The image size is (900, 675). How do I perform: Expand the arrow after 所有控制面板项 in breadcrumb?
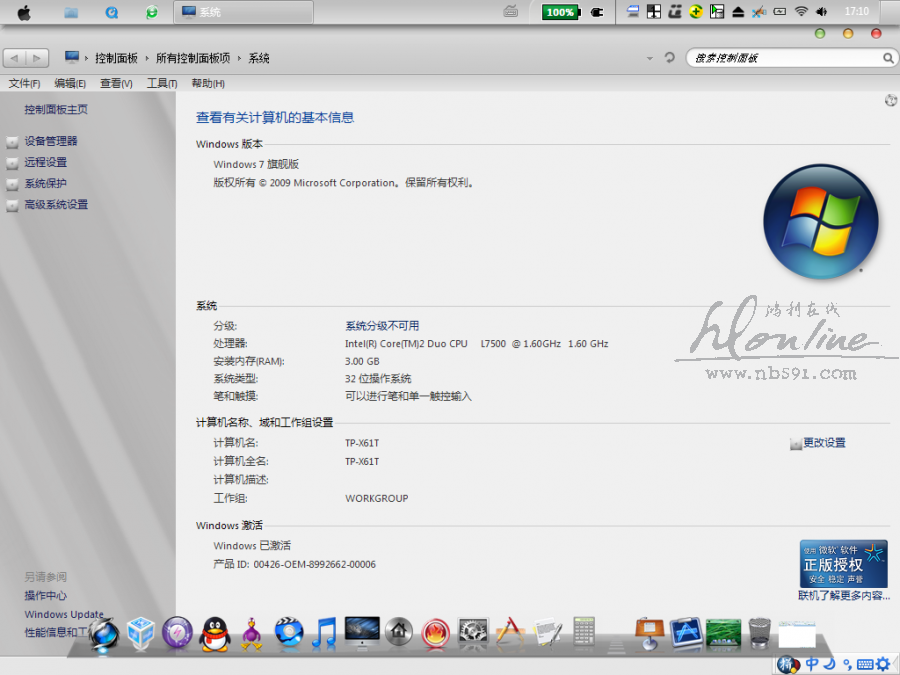pos(239,58)
